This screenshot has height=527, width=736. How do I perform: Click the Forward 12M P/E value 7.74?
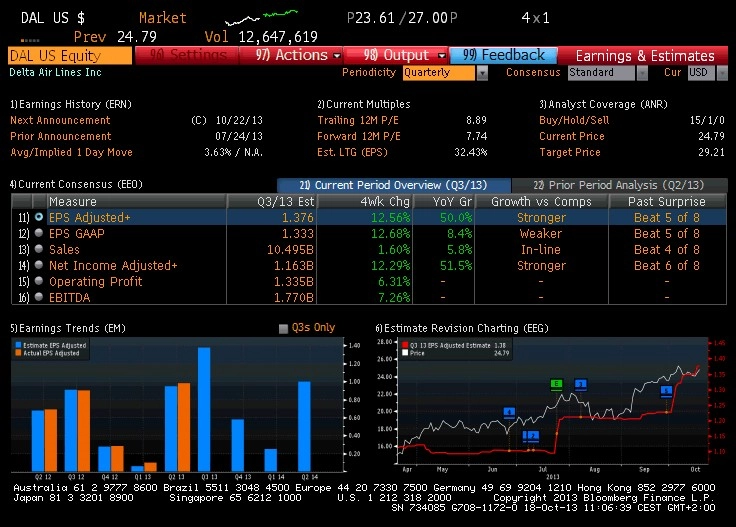click(476, 136)
